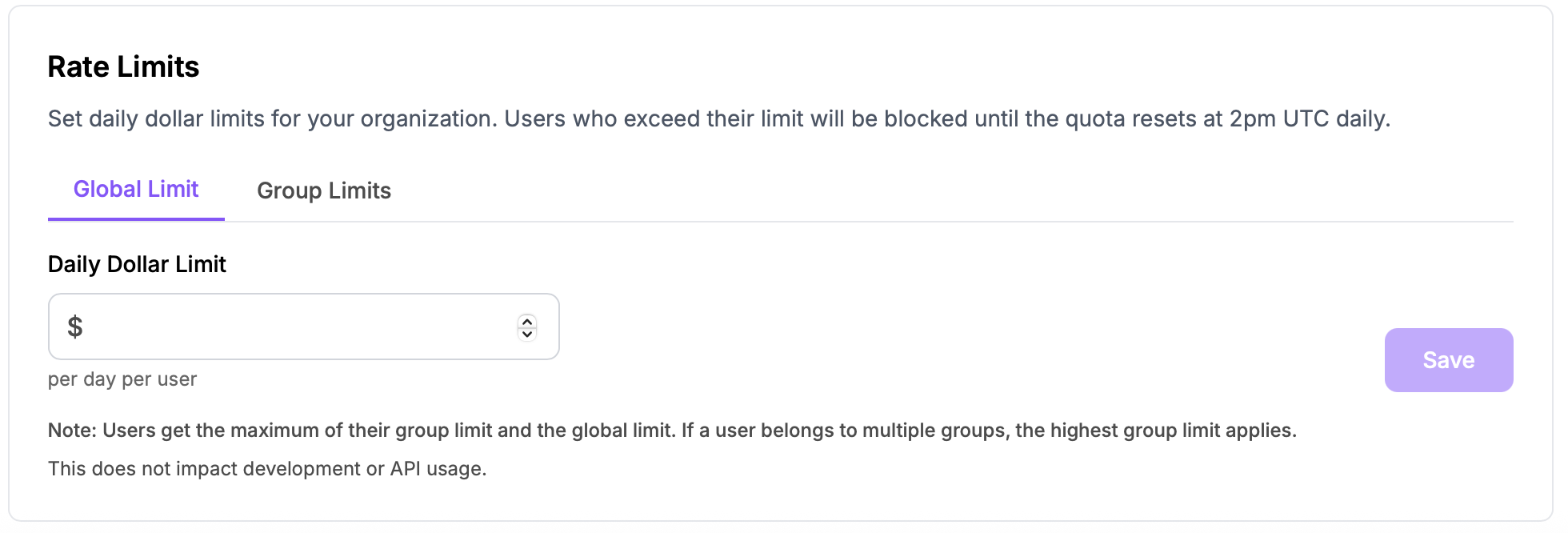Click the "Daily Dollar Limit" field label
1568x533 pixels.
click(137, 264)
